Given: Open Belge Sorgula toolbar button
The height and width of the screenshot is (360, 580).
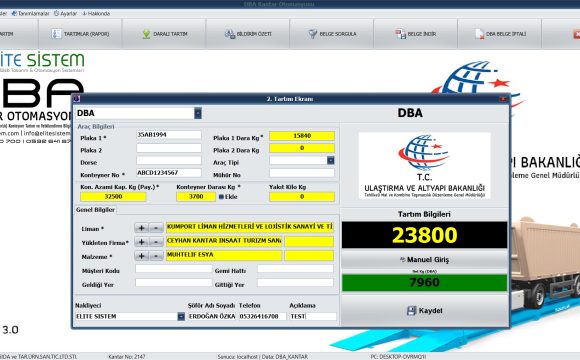Looking at the screenshot, I should (x=332, y=34).
